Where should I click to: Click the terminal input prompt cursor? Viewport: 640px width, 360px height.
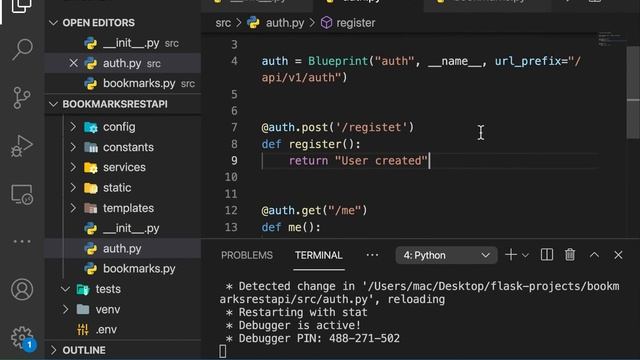pos(222,351)
